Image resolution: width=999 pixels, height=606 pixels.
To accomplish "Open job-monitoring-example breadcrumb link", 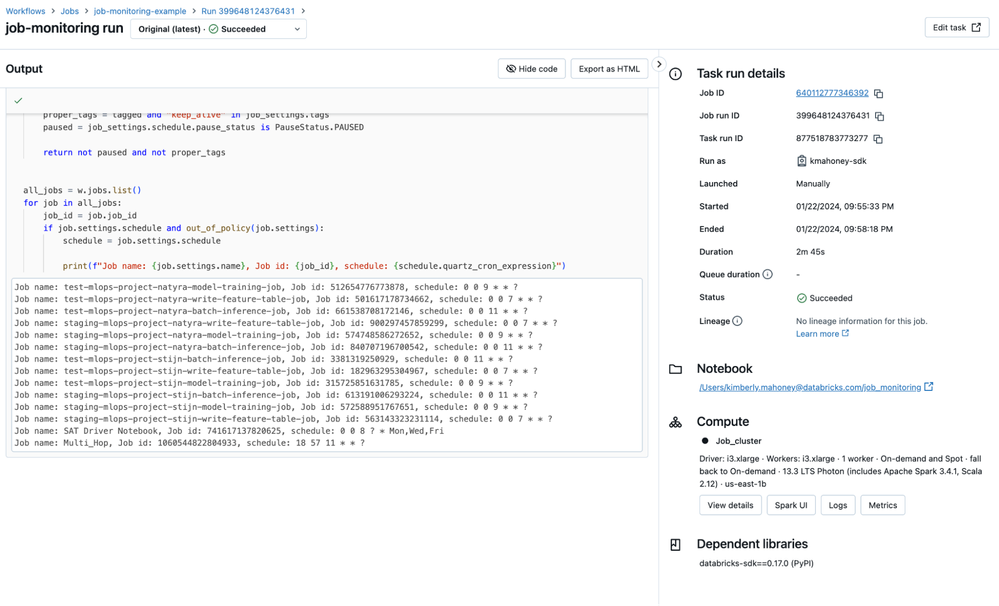I will (x=140, y=11).
